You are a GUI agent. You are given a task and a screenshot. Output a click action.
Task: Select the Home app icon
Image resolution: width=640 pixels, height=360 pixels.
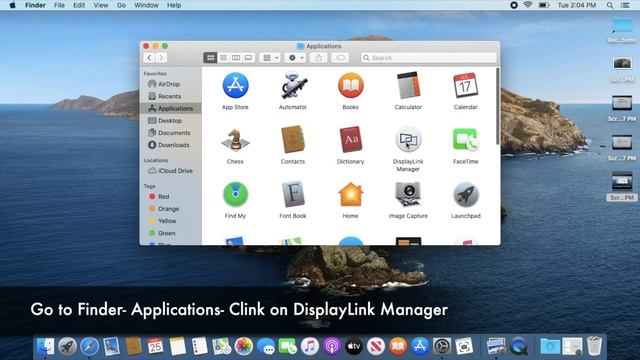point(351,194)
